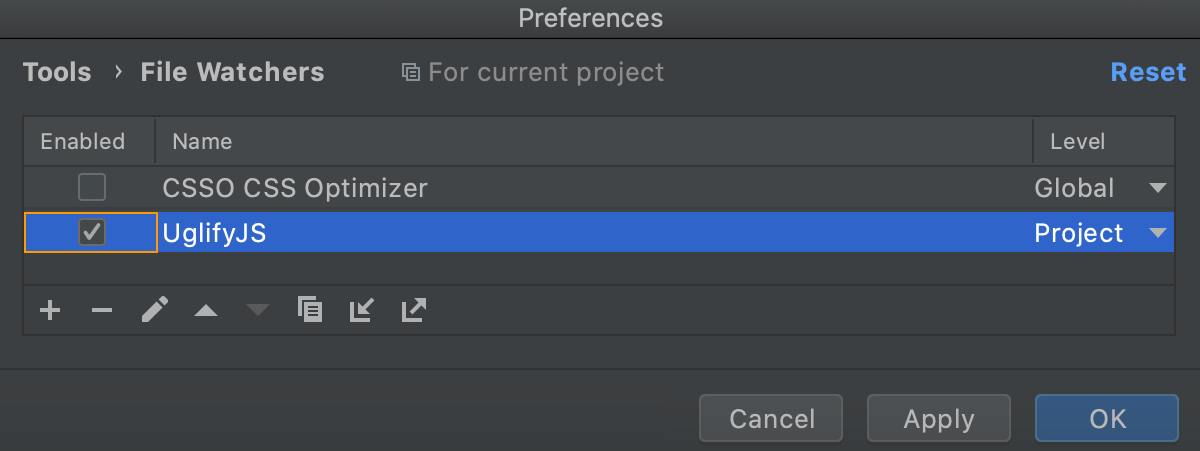Confirm with the OK button
Screen dimensions: 1200x451
click(x=1107, y=418)
